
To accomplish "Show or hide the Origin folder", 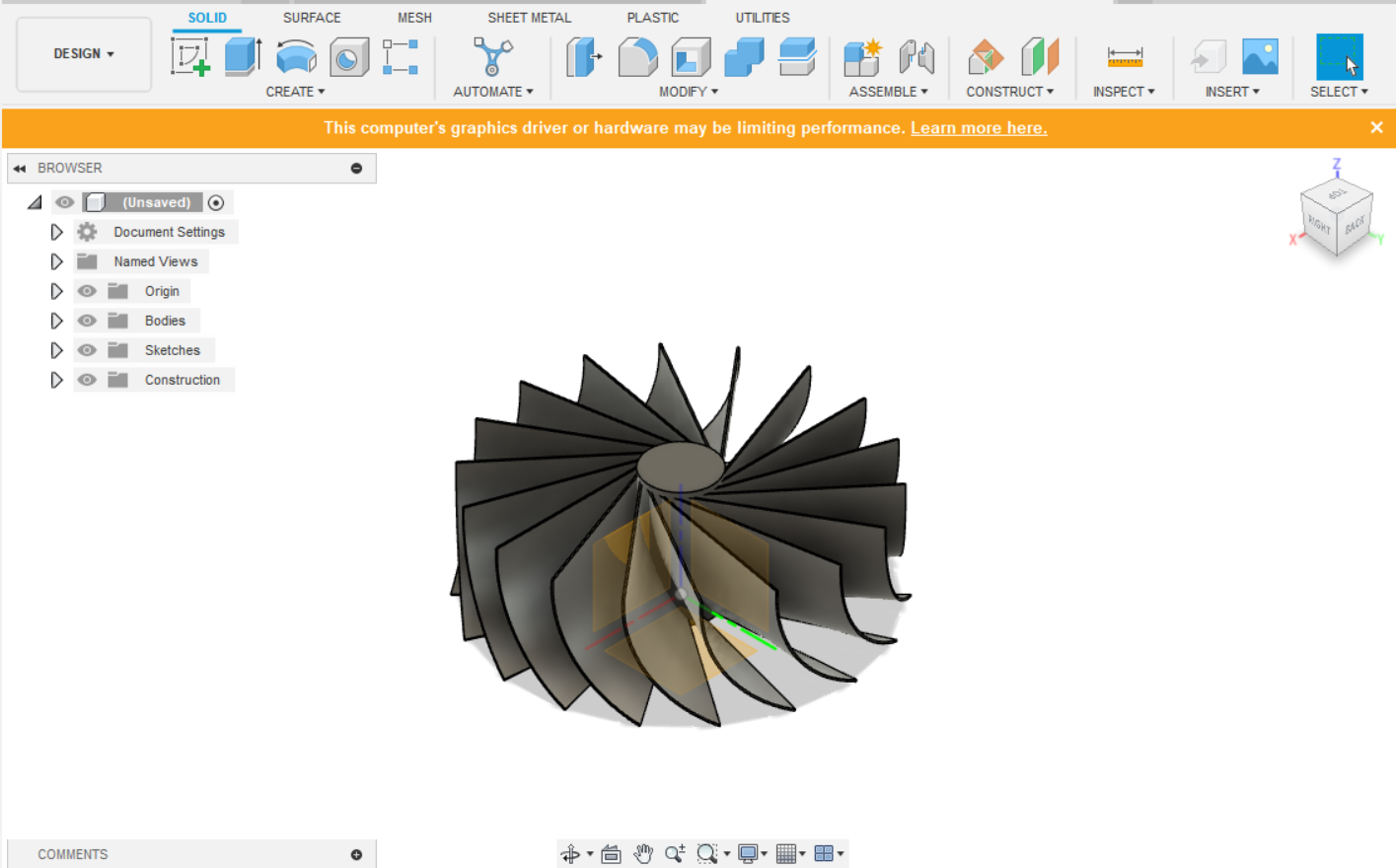I will tap(87, 290).
